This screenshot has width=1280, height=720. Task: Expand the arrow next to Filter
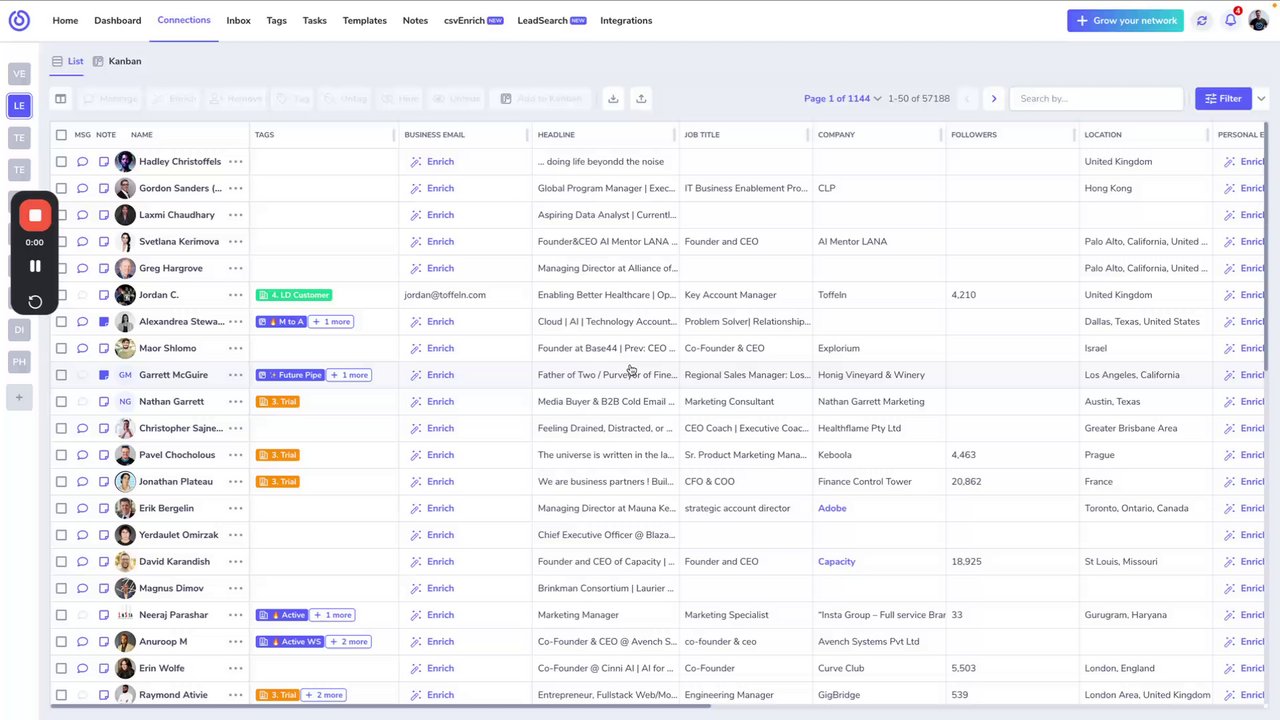coord(1261,98)
